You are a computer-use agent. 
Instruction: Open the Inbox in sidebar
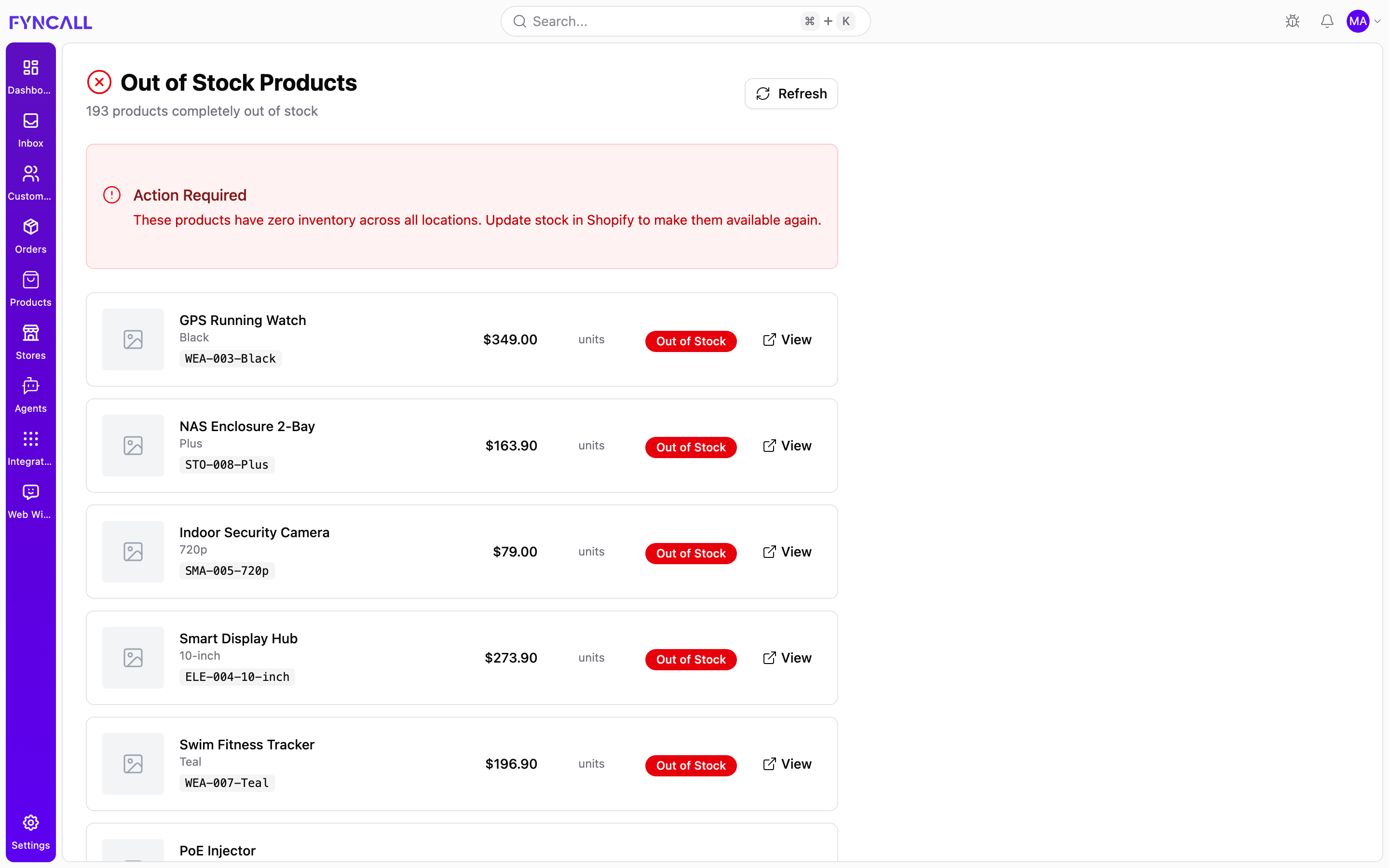pyautogui.click(x=30, y=130)
